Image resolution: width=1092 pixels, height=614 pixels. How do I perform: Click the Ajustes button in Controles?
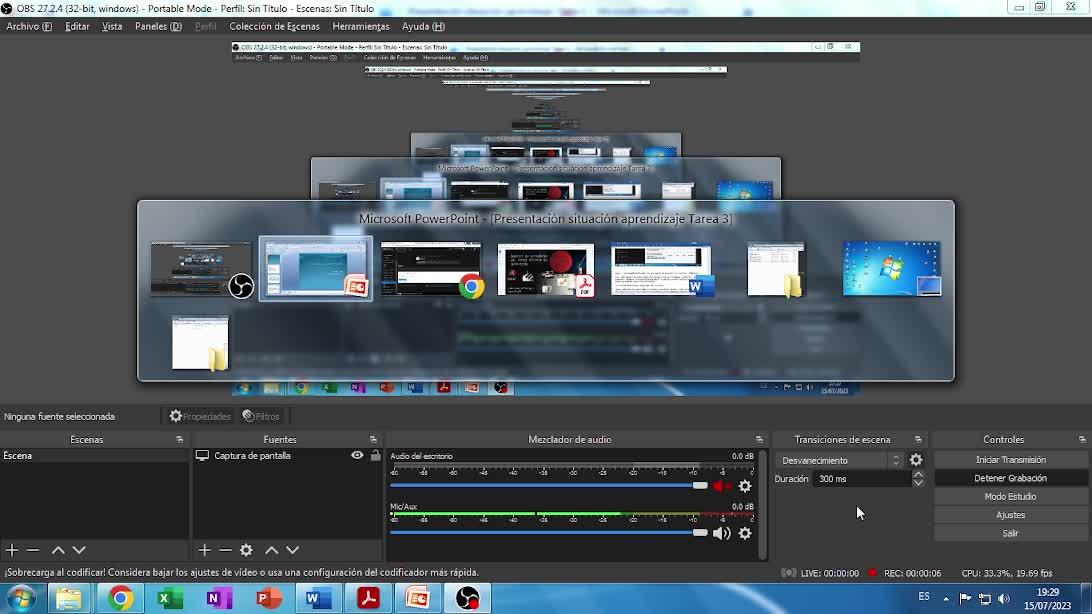pos(1010,515)
